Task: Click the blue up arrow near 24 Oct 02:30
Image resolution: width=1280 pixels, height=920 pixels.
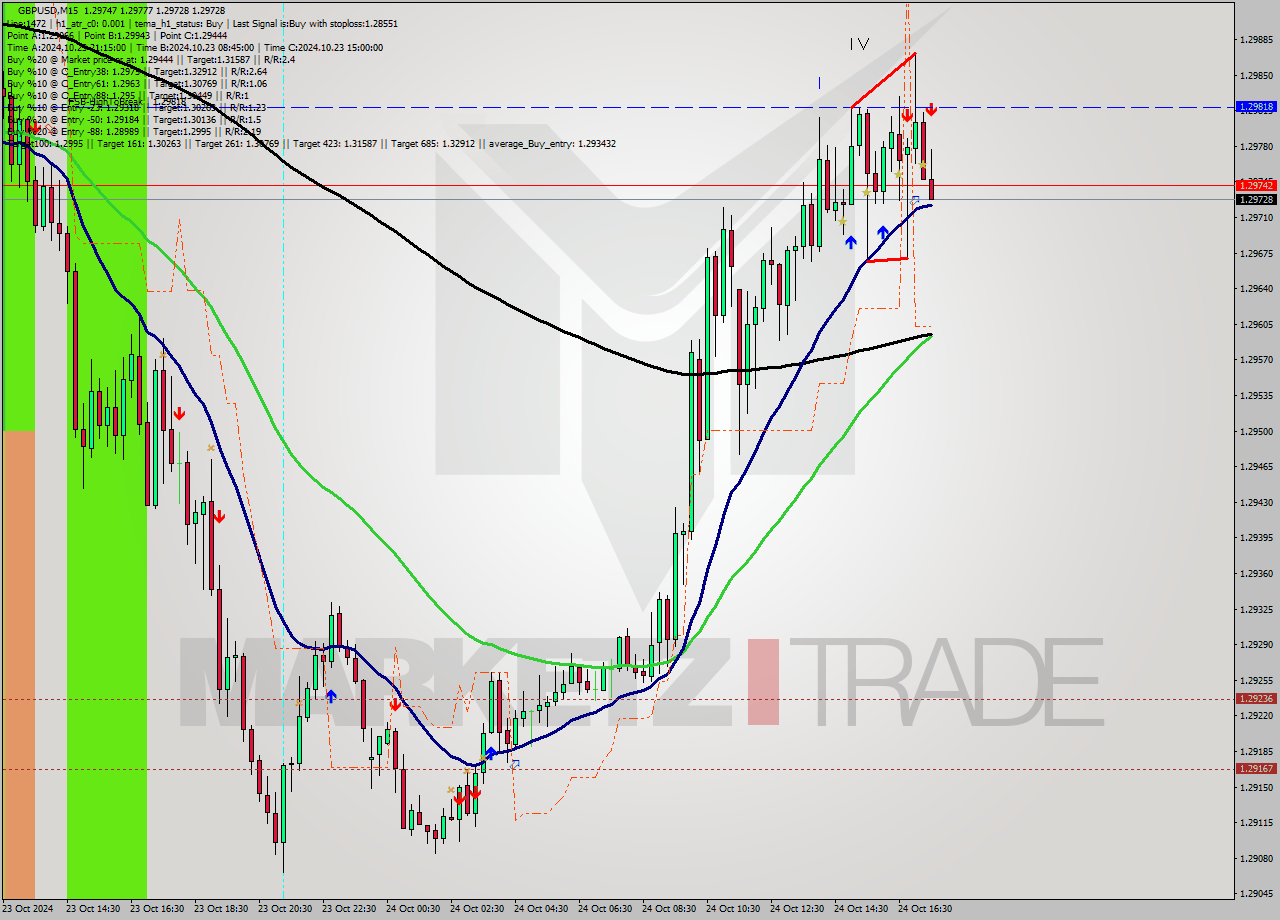Action: pos(490,753)
